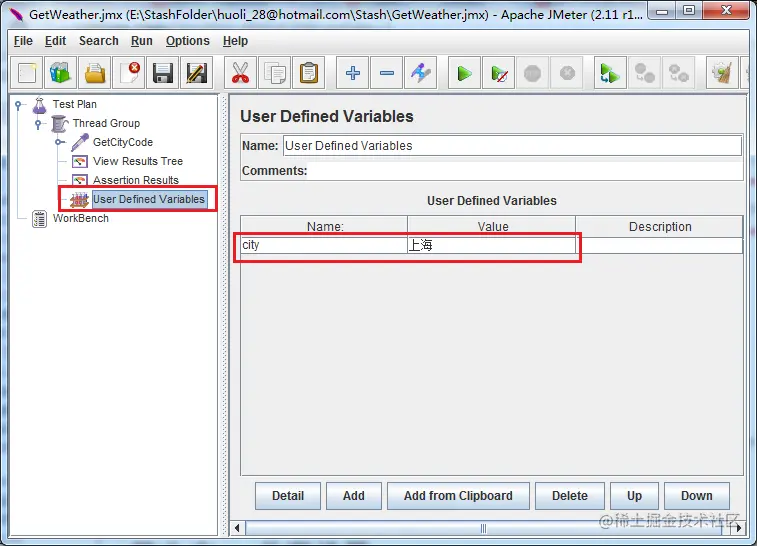
Task: Click the greyed Stop icon
Action: click(533, 73)
